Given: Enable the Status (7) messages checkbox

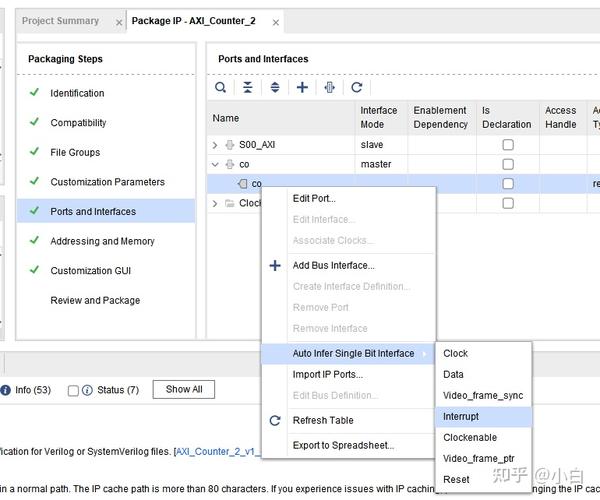Looking at the screenshot, I should tap(73, 390).
